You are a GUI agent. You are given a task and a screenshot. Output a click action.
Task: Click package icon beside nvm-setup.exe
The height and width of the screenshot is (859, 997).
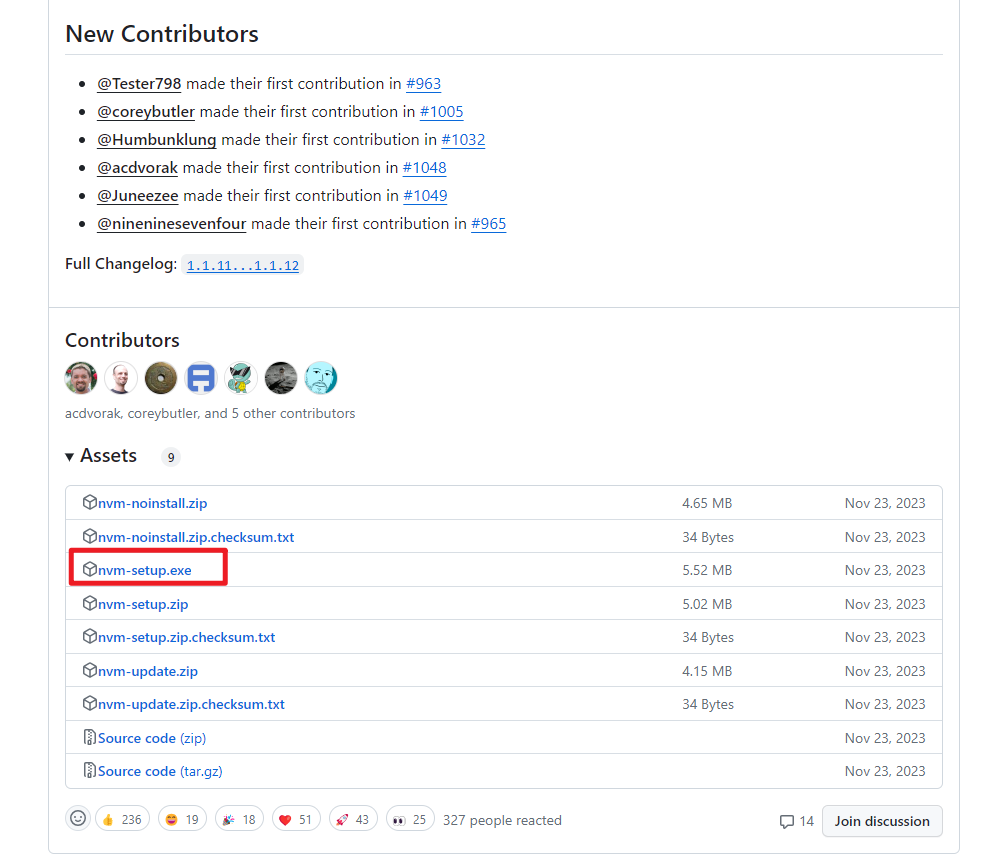tap(90, 569)
